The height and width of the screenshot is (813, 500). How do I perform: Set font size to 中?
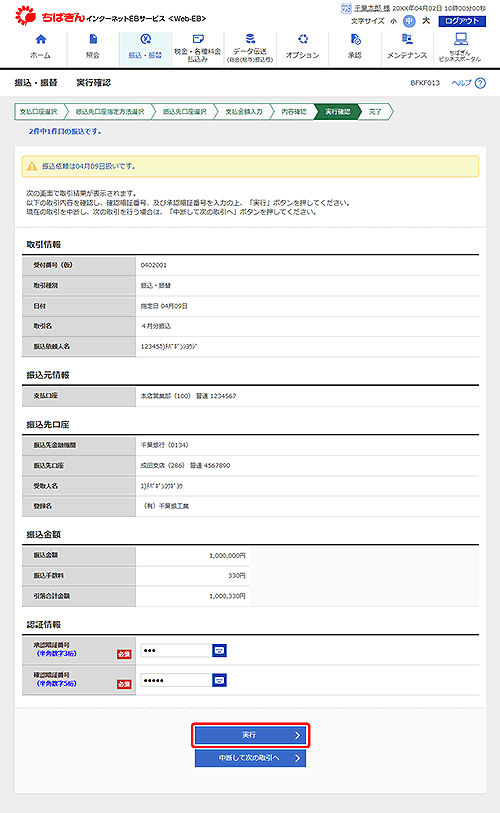(409, 21)
